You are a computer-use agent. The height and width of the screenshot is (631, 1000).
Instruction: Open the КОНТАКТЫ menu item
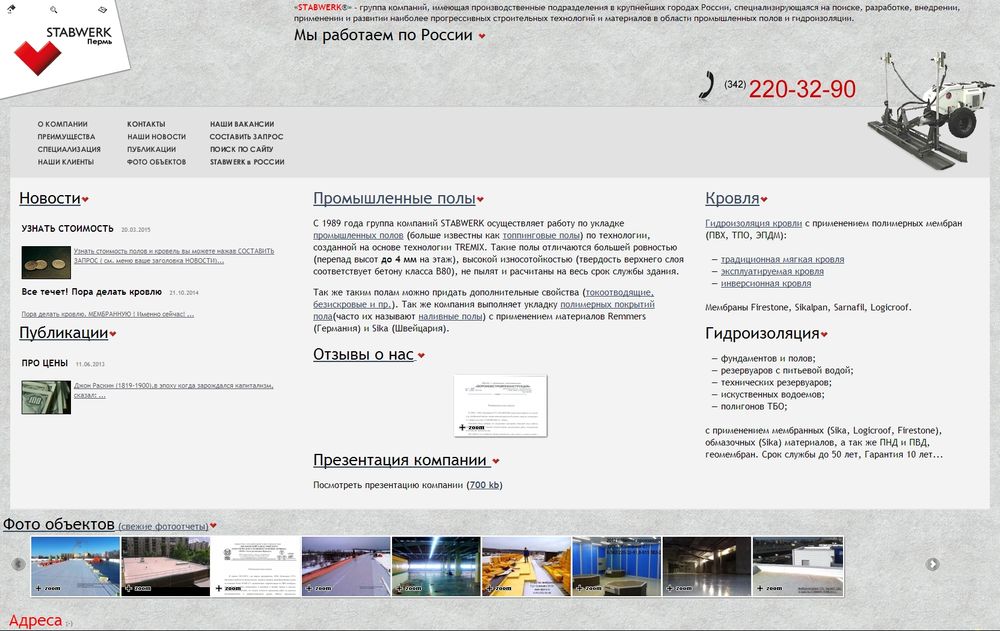[146, 124]
